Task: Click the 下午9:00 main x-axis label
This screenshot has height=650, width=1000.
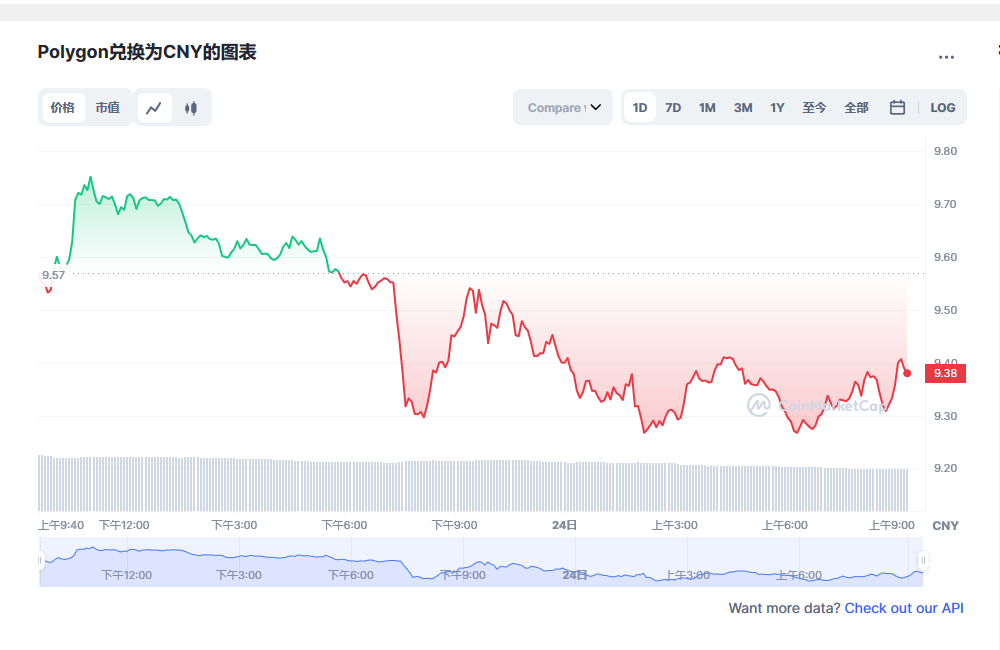Action: coord(455,525)
